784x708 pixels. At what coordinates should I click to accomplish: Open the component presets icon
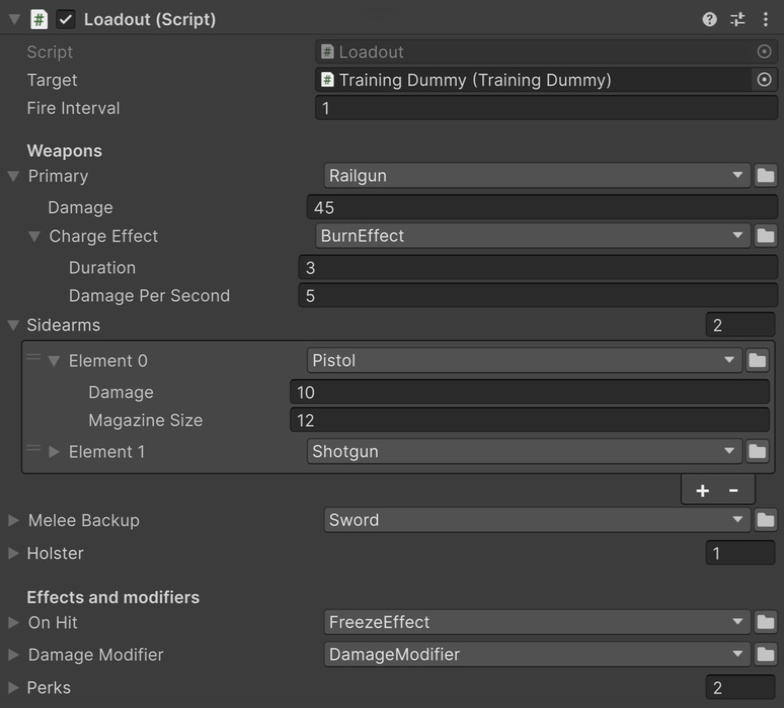(738, 20)
